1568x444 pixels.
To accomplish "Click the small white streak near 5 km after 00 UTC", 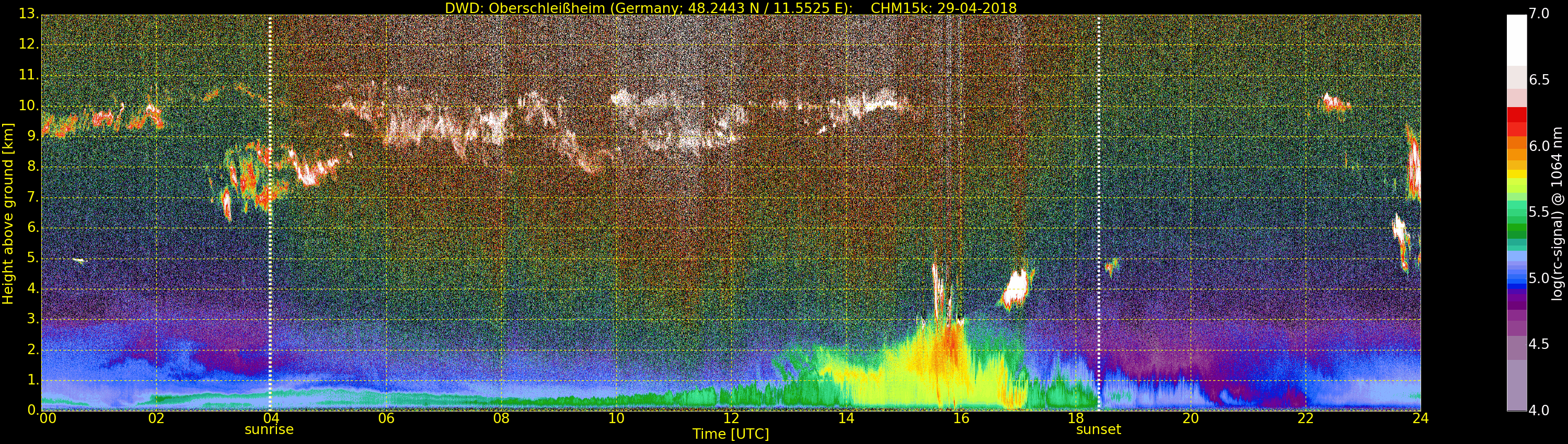I will pos(78,260).
